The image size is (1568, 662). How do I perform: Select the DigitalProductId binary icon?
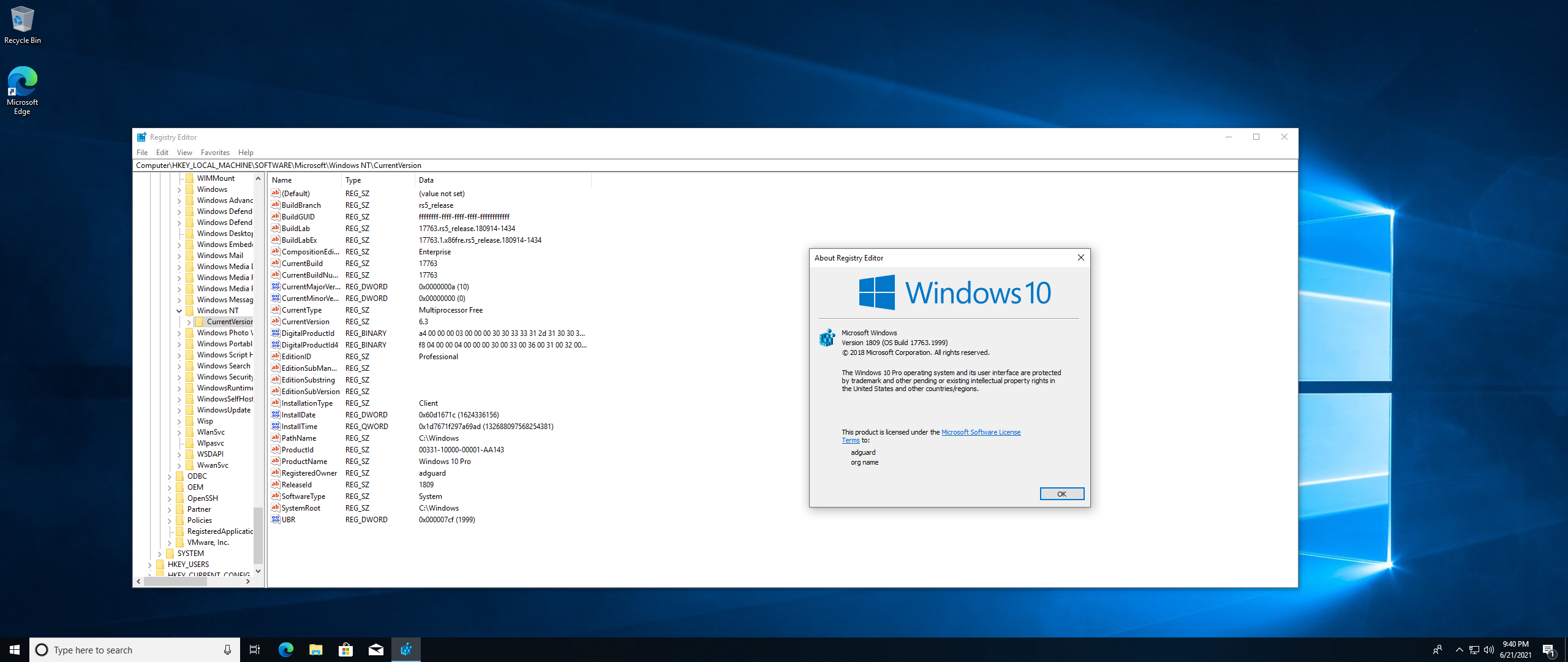[276, 333]
